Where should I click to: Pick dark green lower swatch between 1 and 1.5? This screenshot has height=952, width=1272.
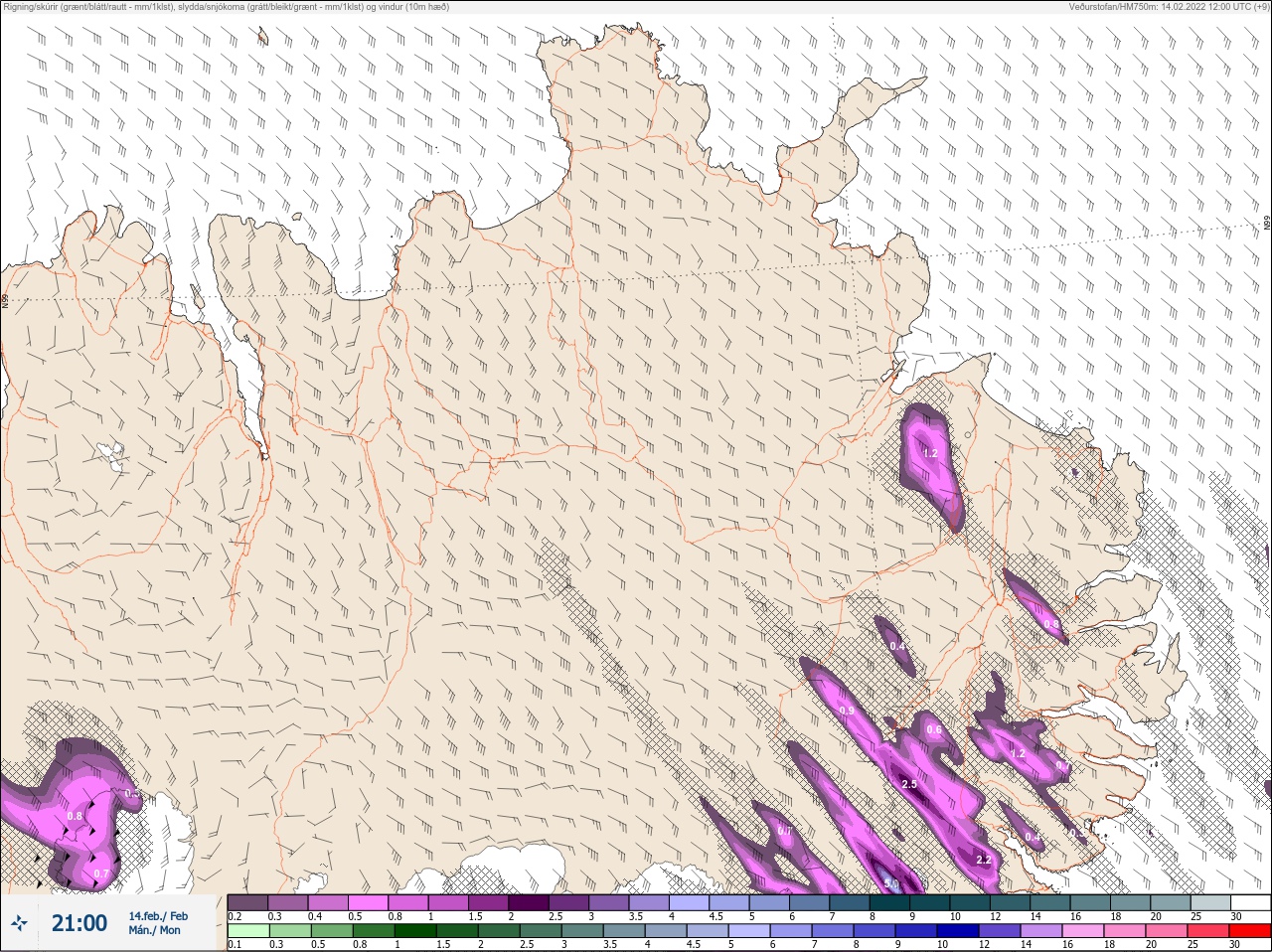pos(415,931)
